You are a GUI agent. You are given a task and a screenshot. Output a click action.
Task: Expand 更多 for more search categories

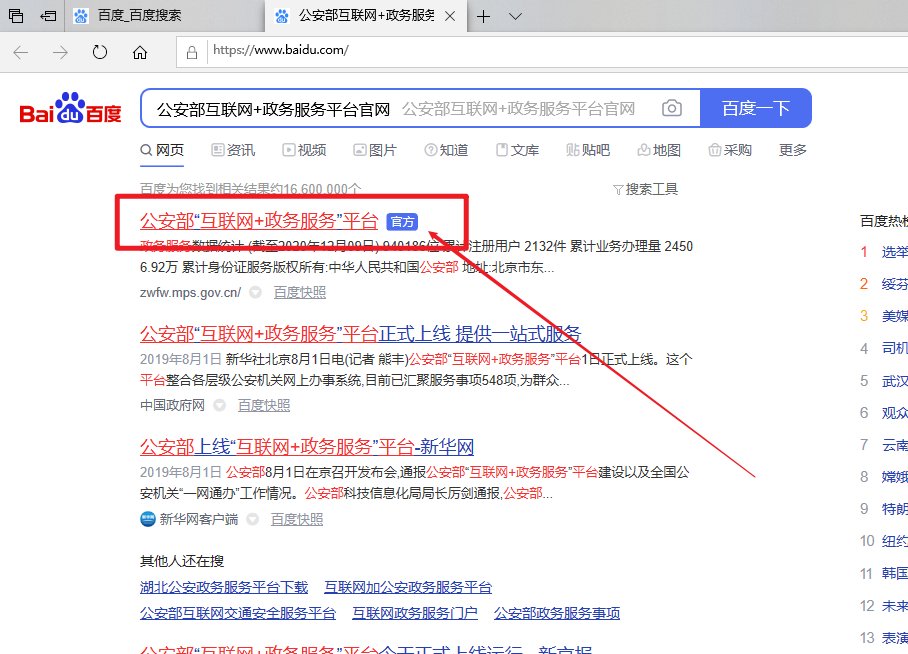tap(790, 150)
